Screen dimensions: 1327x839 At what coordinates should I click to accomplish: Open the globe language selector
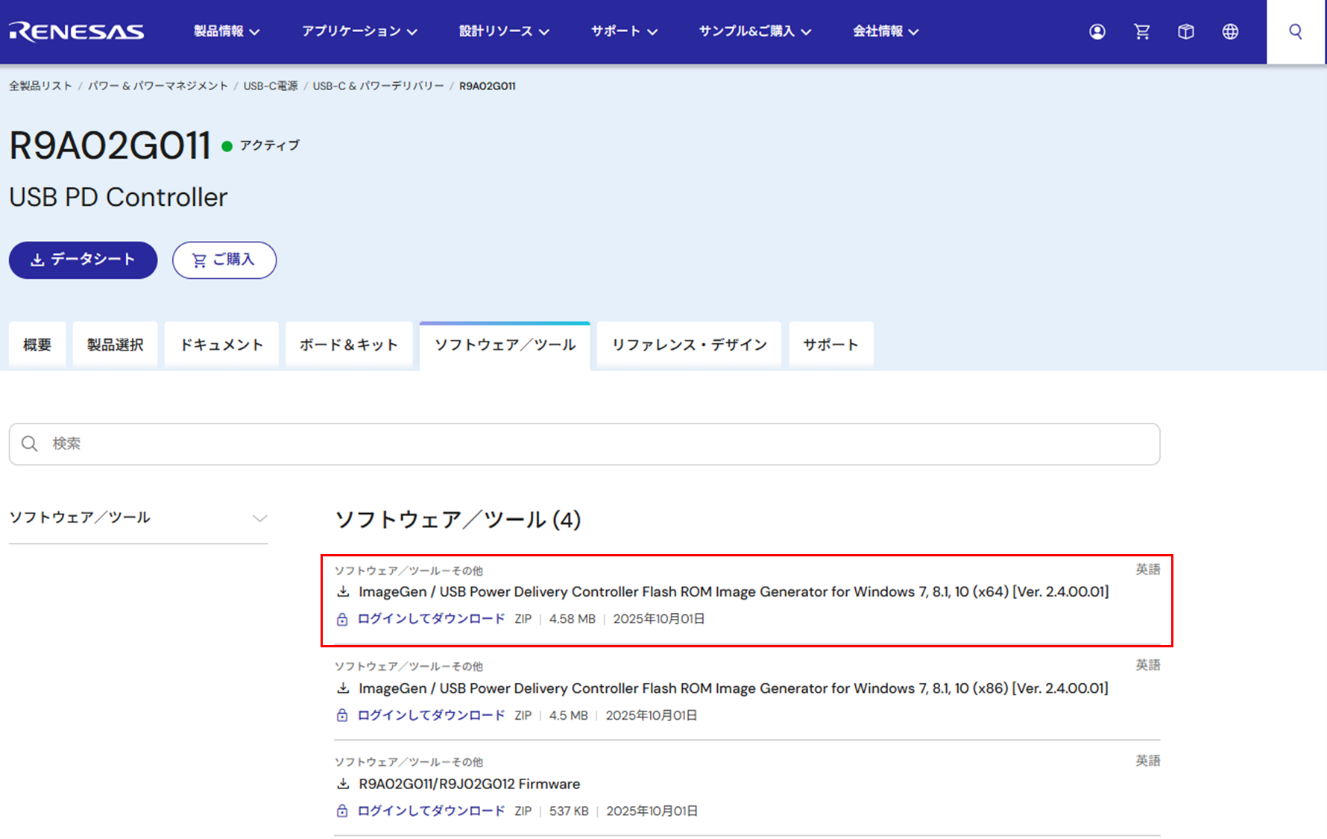[x=1230, y=32]
